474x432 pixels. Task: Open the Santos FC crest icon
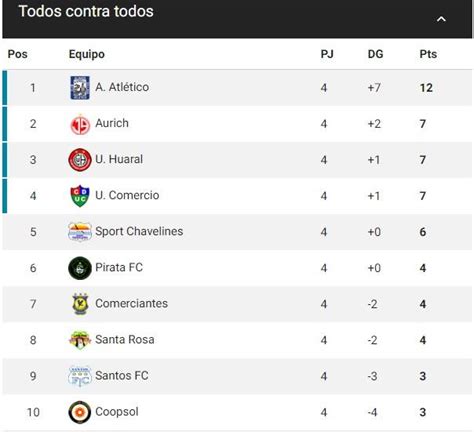pyautogui.click(x=80, y=376)
